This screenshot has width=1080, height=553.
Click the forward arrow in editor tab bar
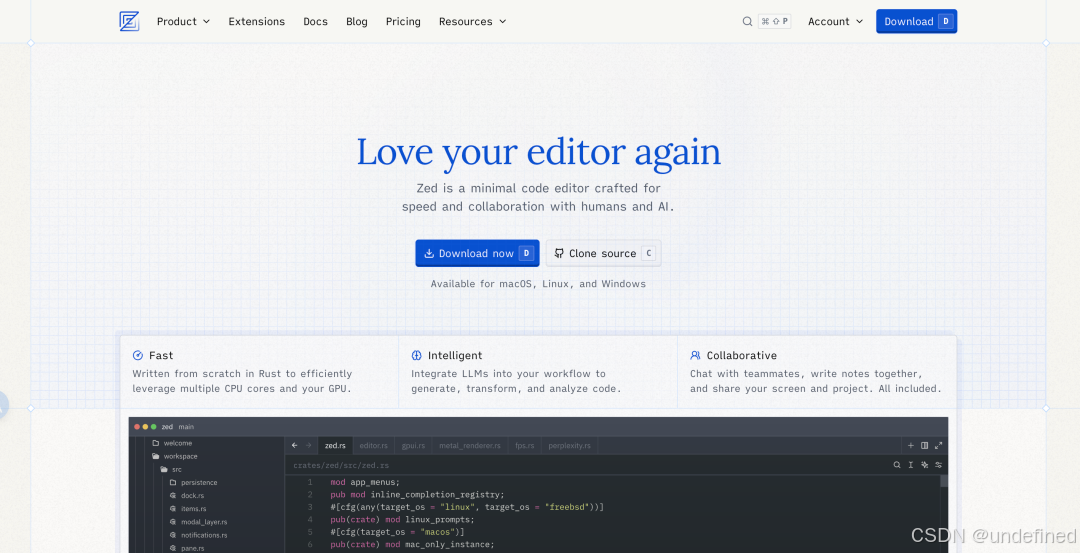click(309, 446)
